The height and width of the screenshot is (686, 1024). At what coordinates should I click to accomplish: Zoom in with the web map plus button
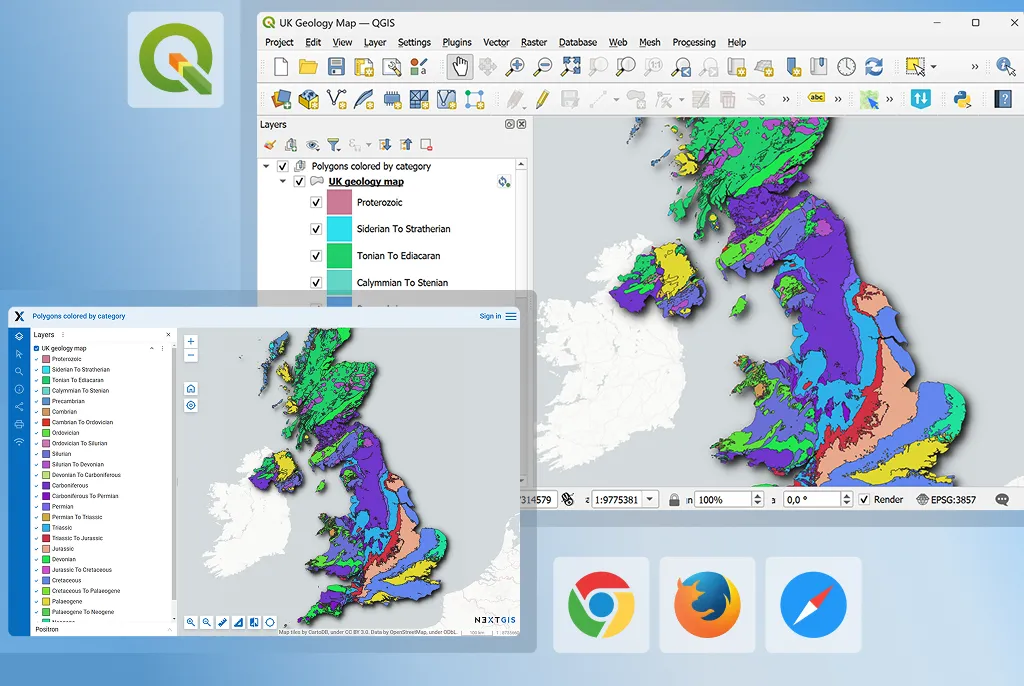[x=191, y=341]
